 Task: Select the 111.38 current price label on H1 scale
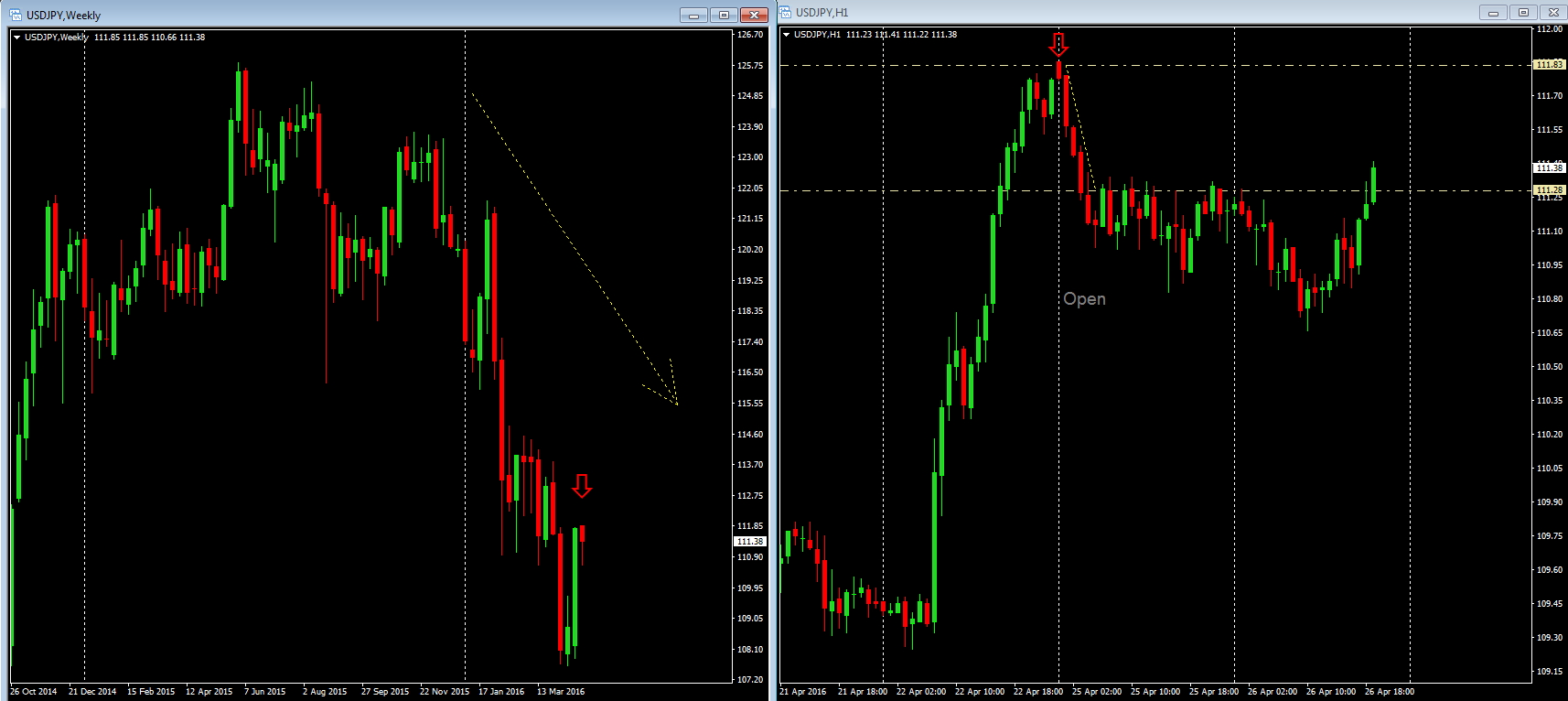[x=1550, y=167]
